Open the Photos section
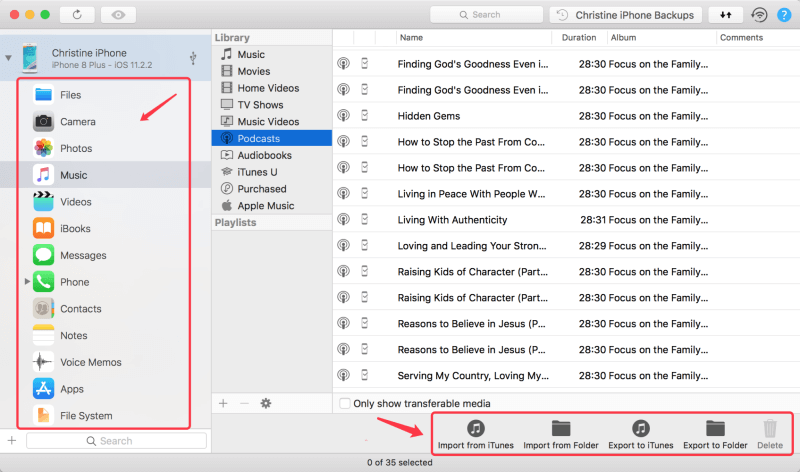 (105, 148)
